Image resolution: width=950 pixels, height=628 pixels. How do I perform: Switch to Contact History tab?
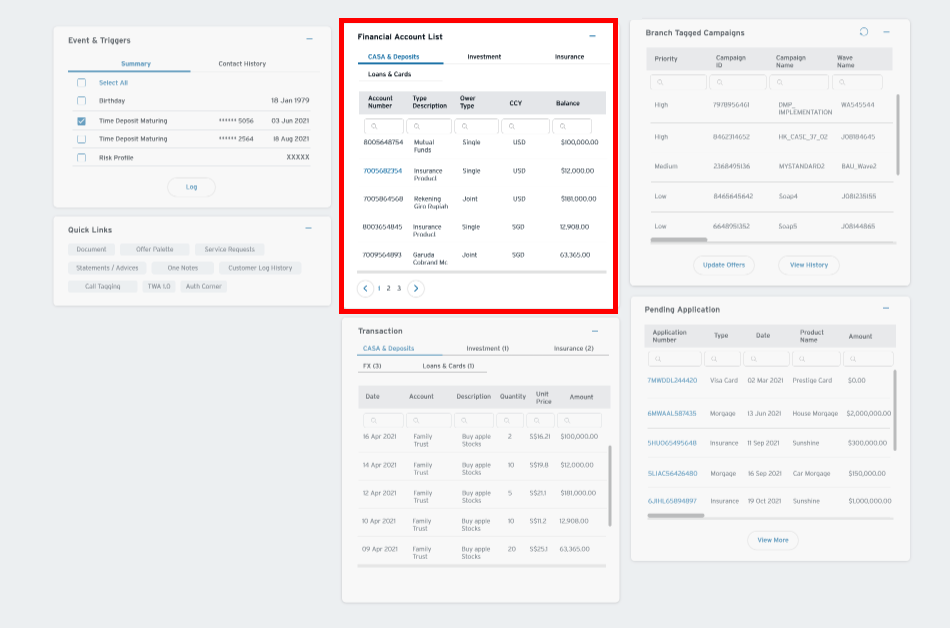pyautogui.click(x=242, y=64)
